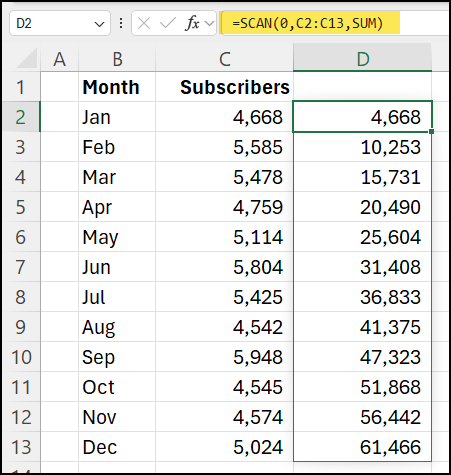Click the running total cell 61,466
The image size is (451, 475).
point(363,447)
